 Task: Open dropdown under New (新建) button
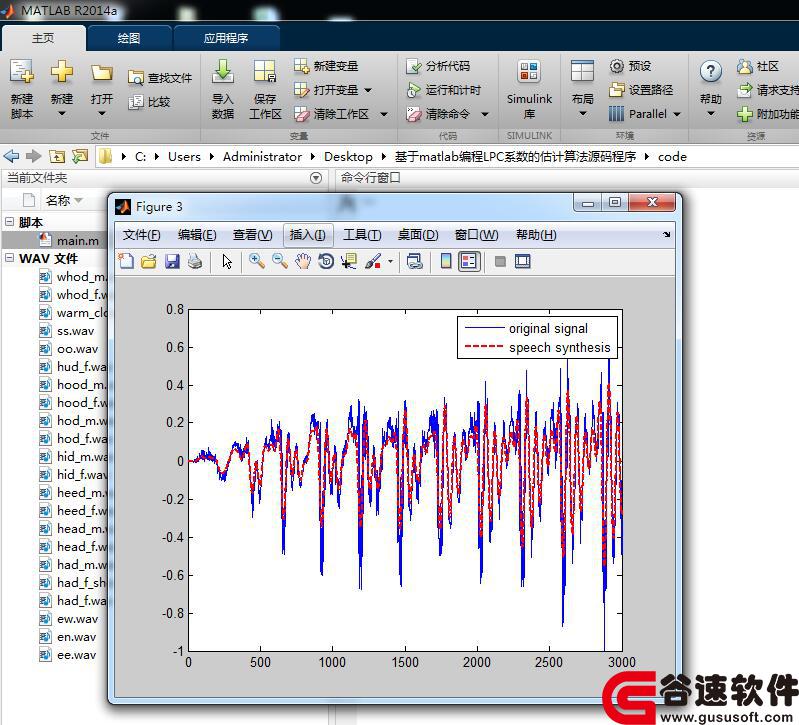pyautogui.click(x=62, y=114)
